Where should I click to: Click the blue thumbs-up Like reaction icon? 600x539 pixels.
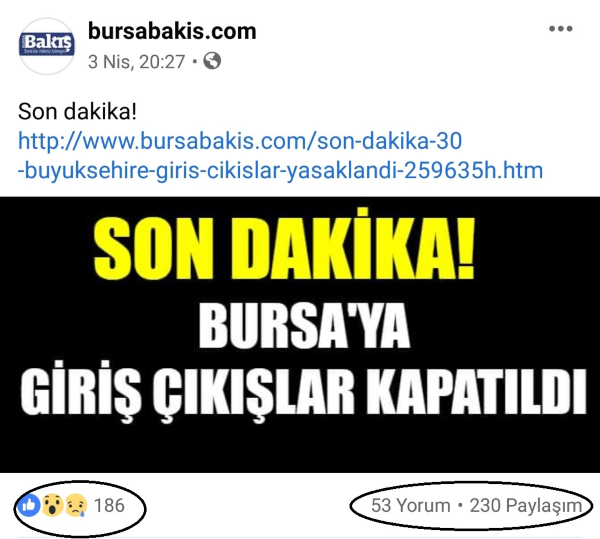29,505
